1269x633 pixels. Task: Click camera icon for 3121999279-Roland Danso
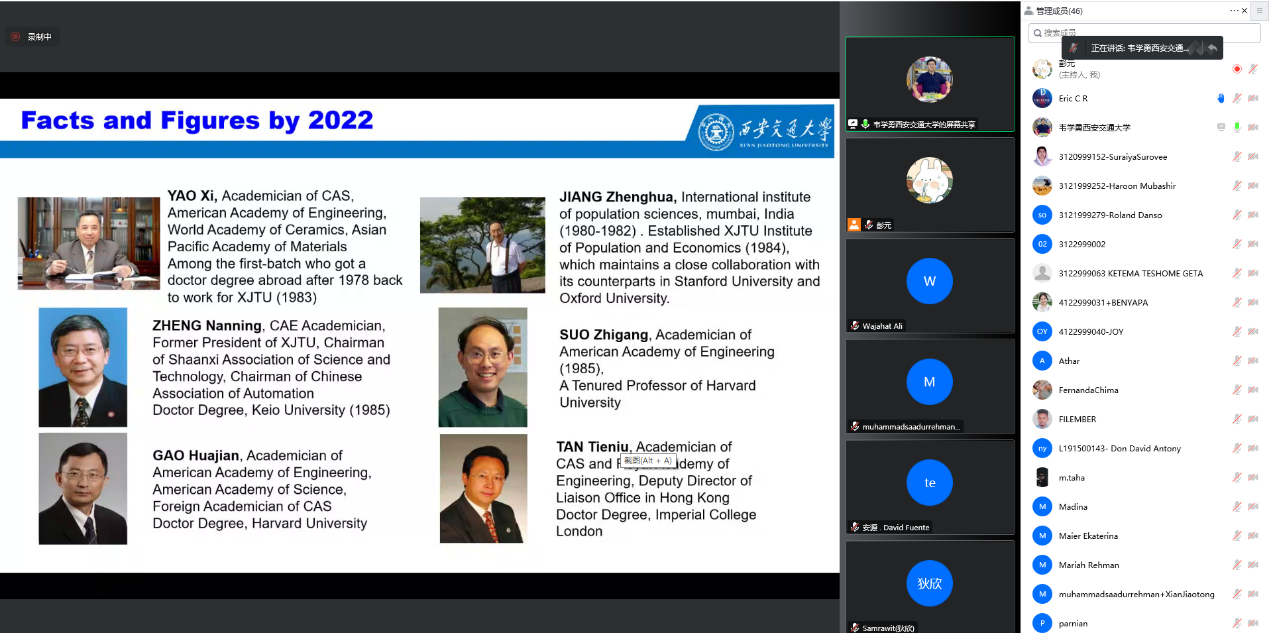(x=1253, y=214)
